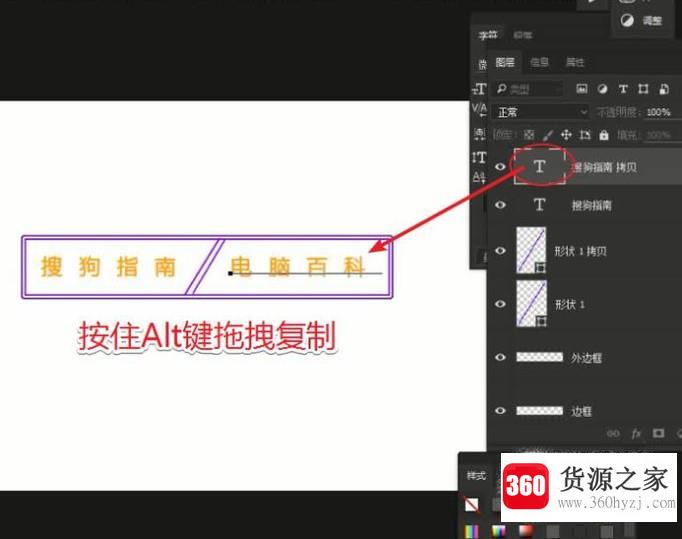Hide the 搜狗指南 拷贝 text layer
The width and height of the screenshot is (682, 539).
click(x=500, y=167)
